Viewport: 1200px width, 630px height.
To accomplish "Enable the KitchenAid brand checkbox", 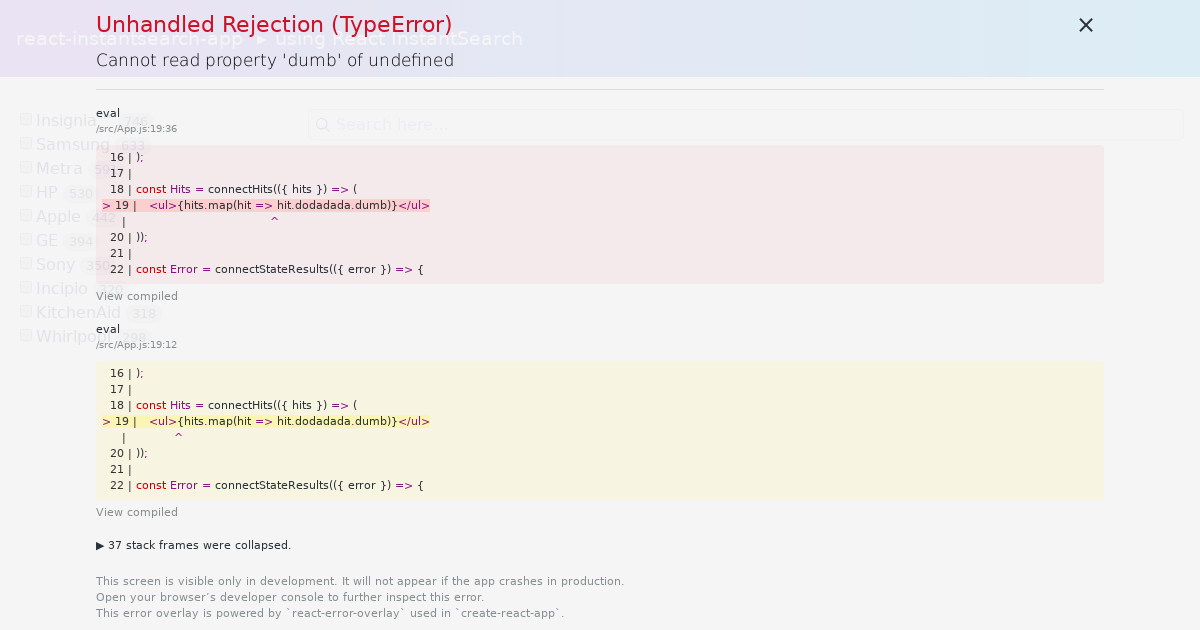I will [25, 310].
